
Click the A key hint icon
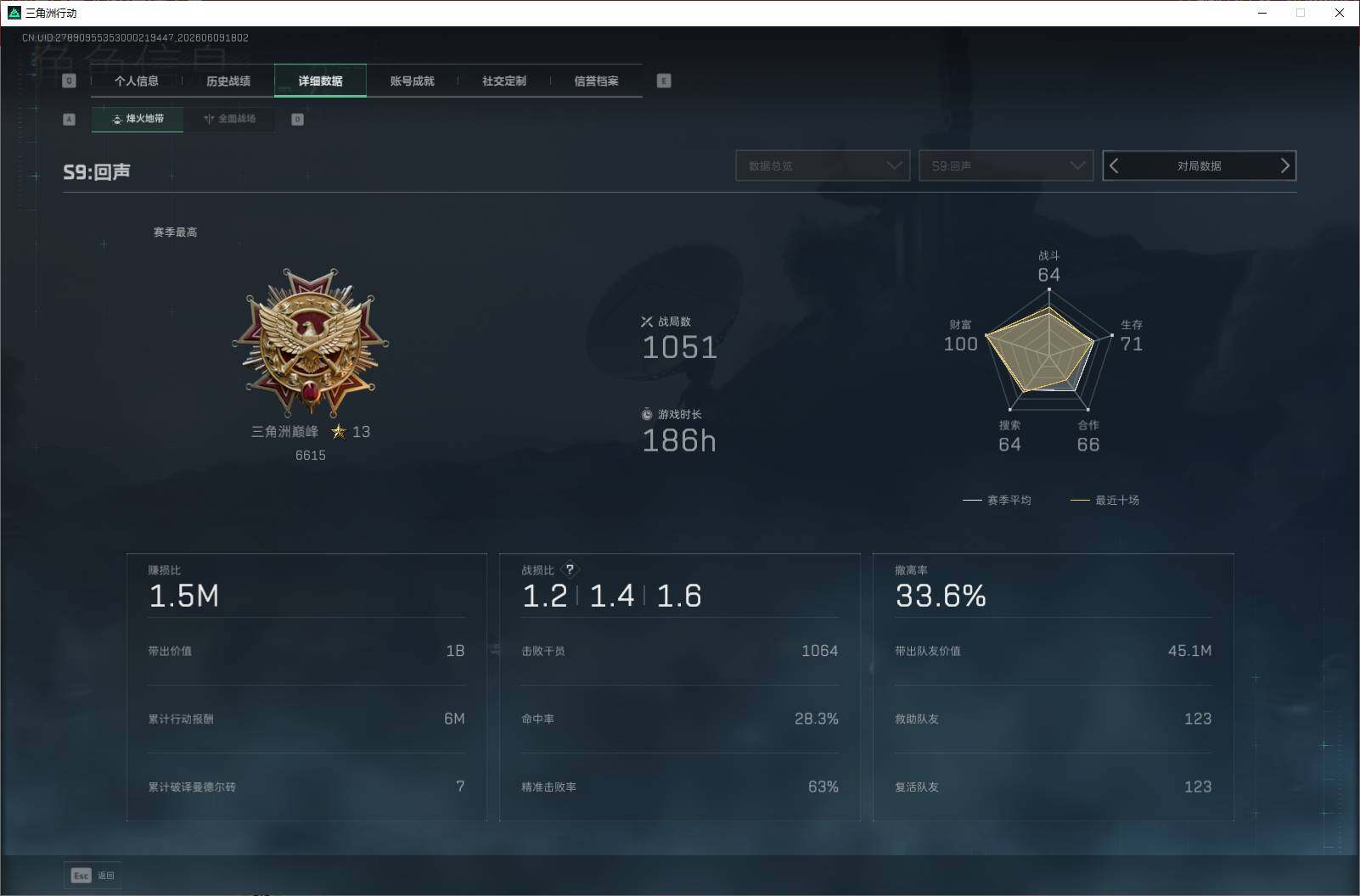[70, 119]
